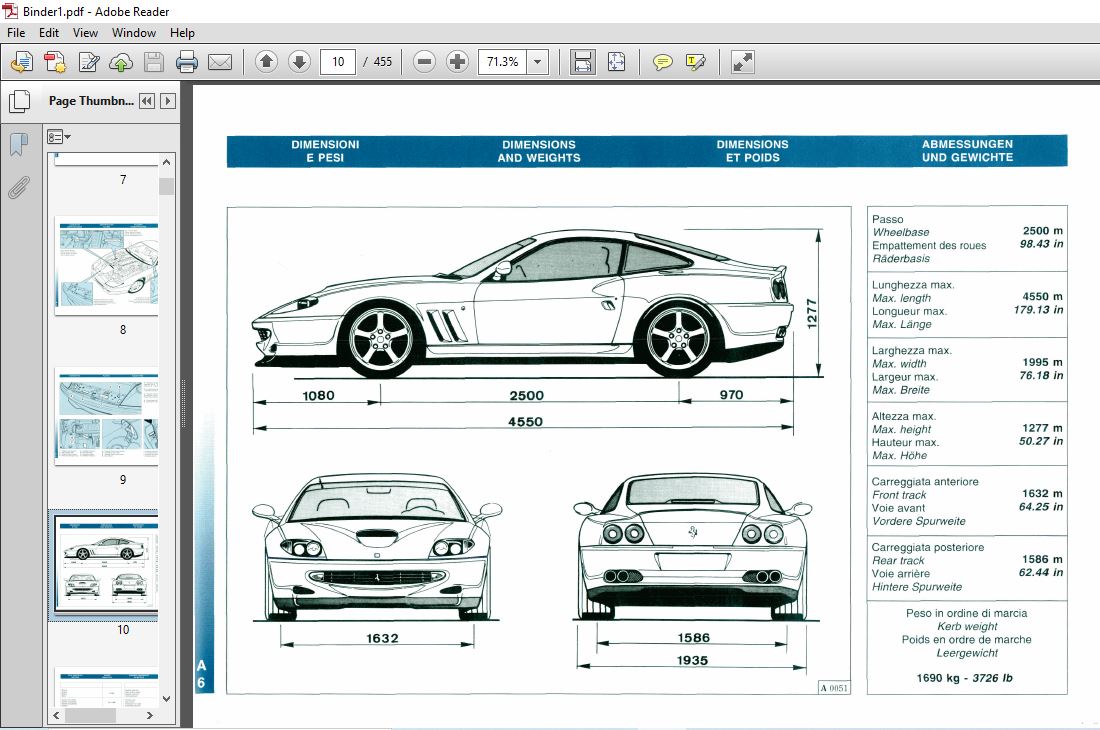
Task: Expand the thumbnails pane arrow
Action: 168,101
